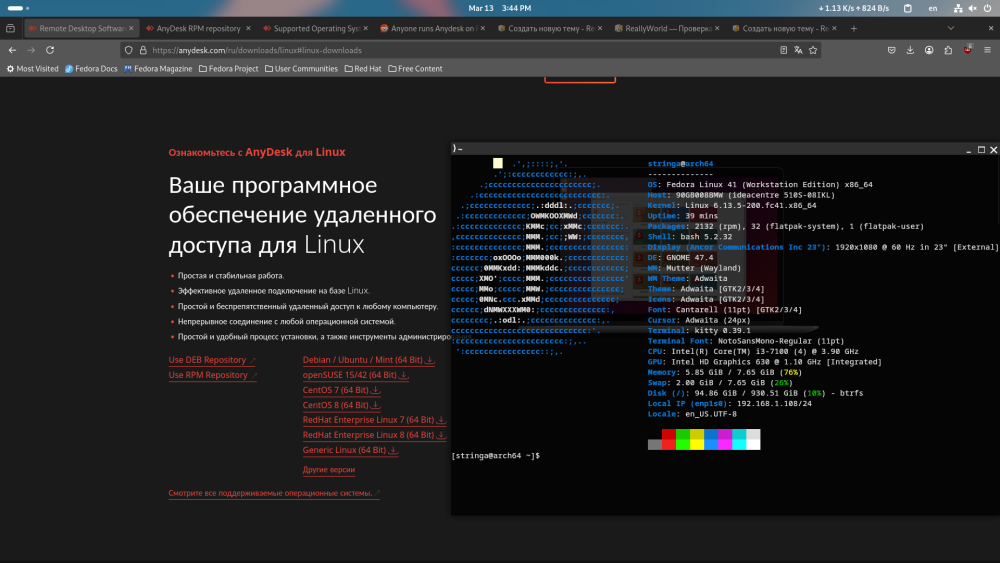Open the en keyboard layout menu

point(933,8)
